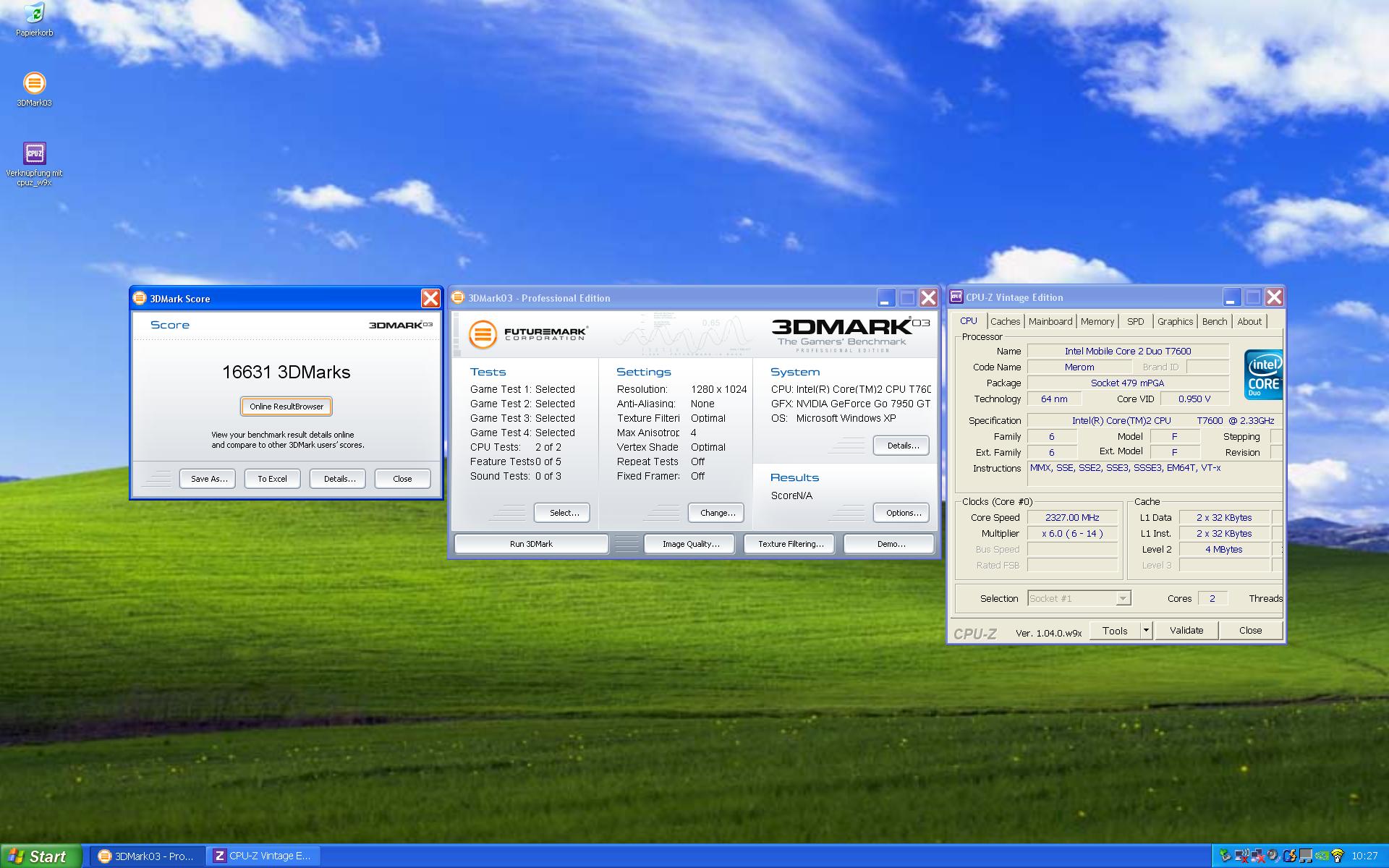Click the touchpad tray icon
The height and width of the screenshot is (868, 1389).
coord(1306,856)
